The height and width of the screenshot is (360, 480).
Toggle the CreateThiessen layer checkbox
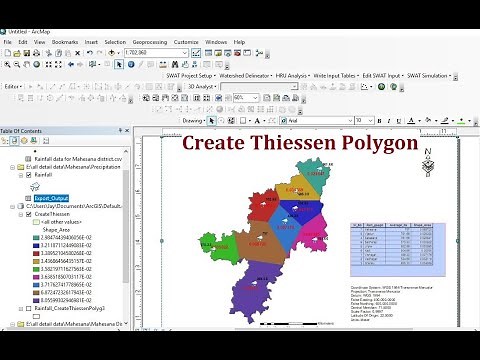click(29, 214)
